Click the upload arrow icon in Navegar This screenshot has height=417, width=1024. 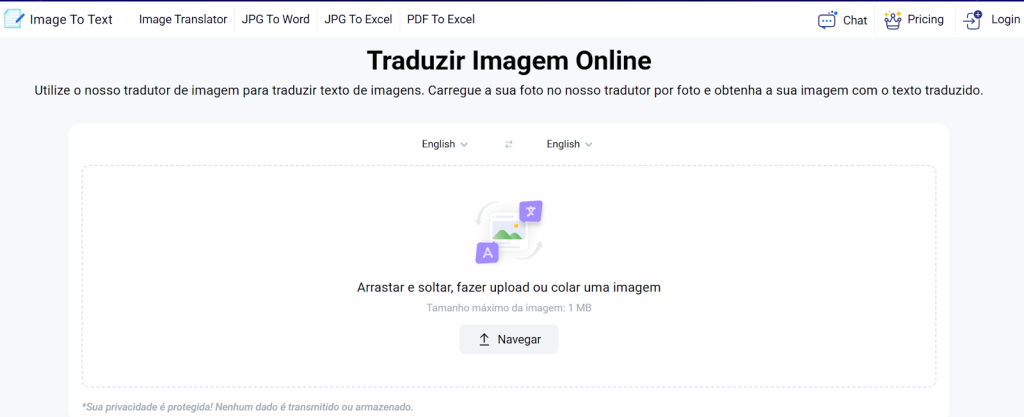[484, 339]
